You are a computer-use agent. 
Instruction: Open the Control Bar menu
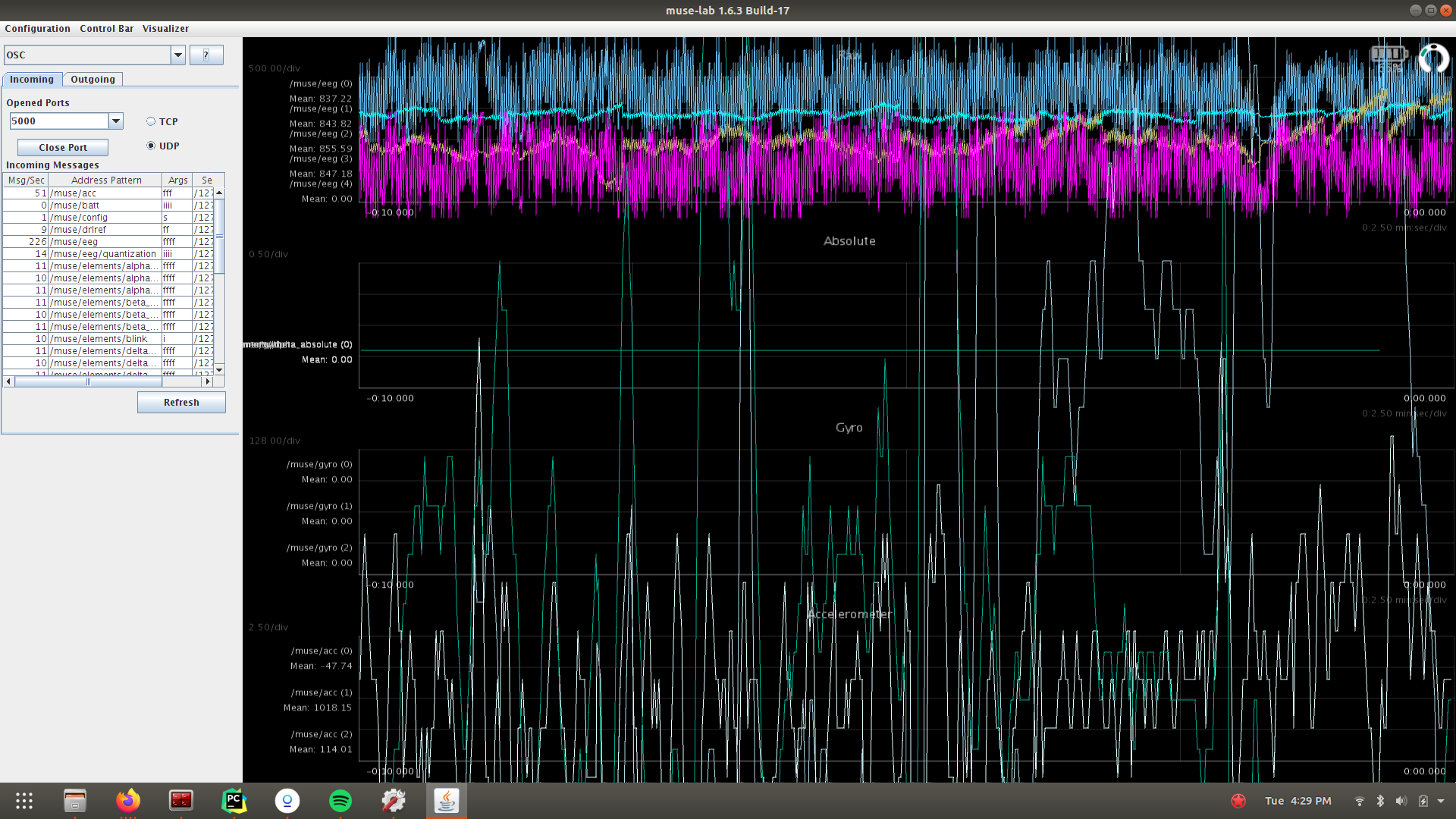(106, 29)
